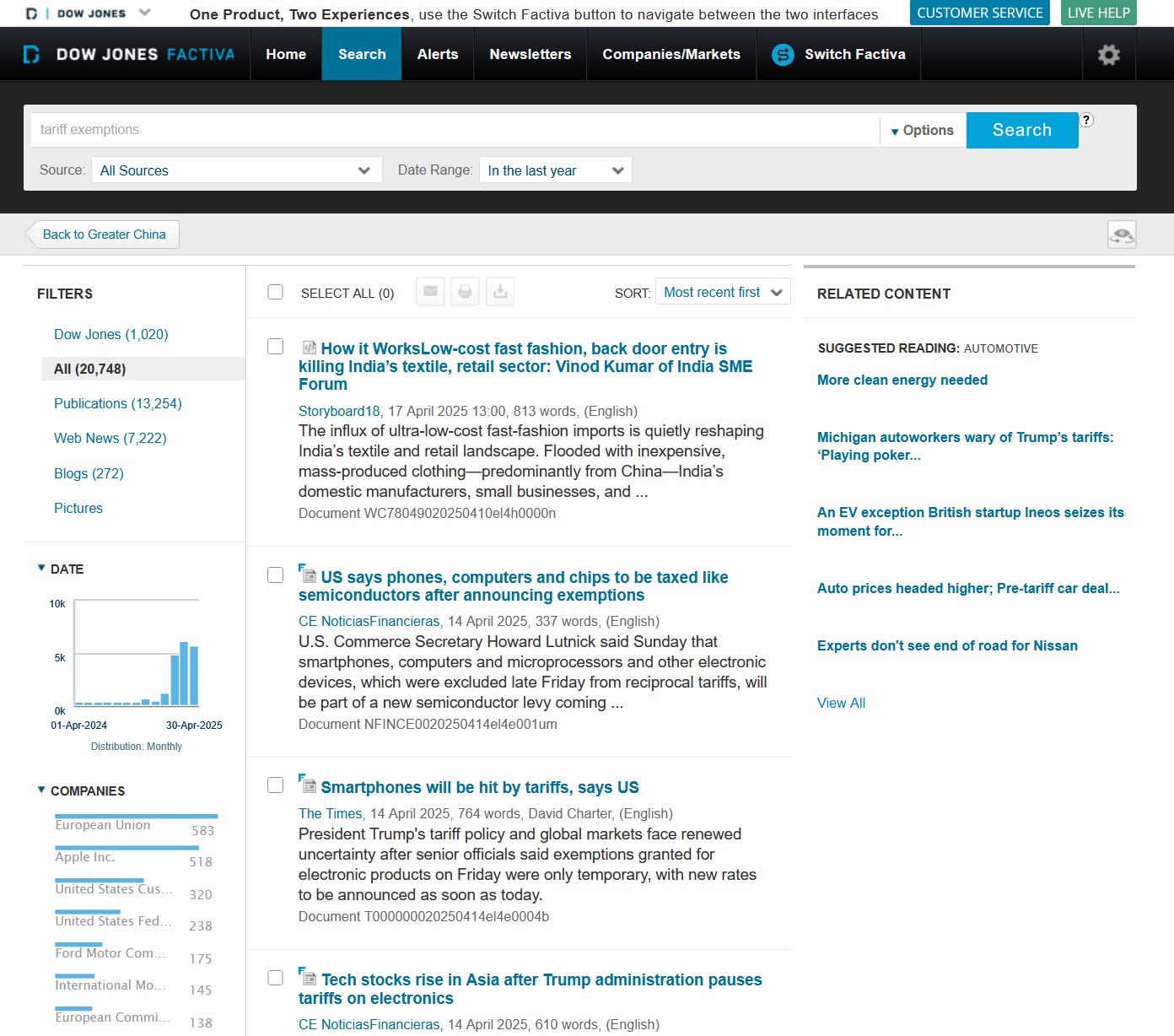1174x1036 pixels.
Task: Click the article icon beside Smartphones headline
Action: [308, 784]
